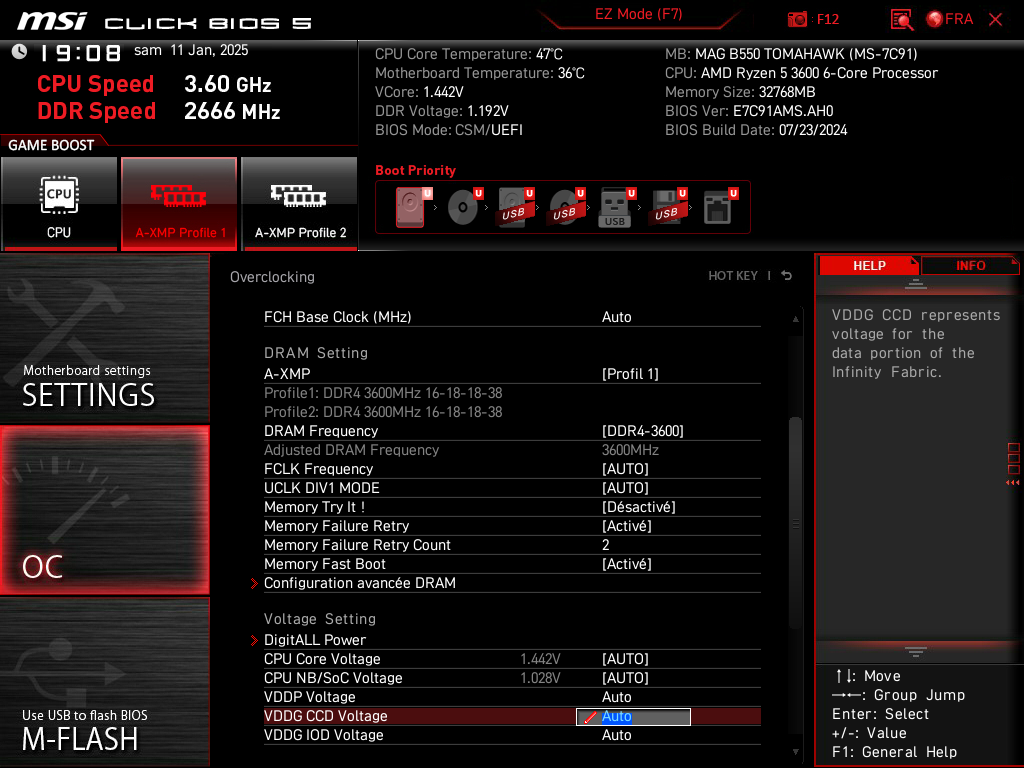Open CPU NB/SoC Voltage [AUTO] dropdown
This screenshot has height=768, width=1024.
pos(625,678)
